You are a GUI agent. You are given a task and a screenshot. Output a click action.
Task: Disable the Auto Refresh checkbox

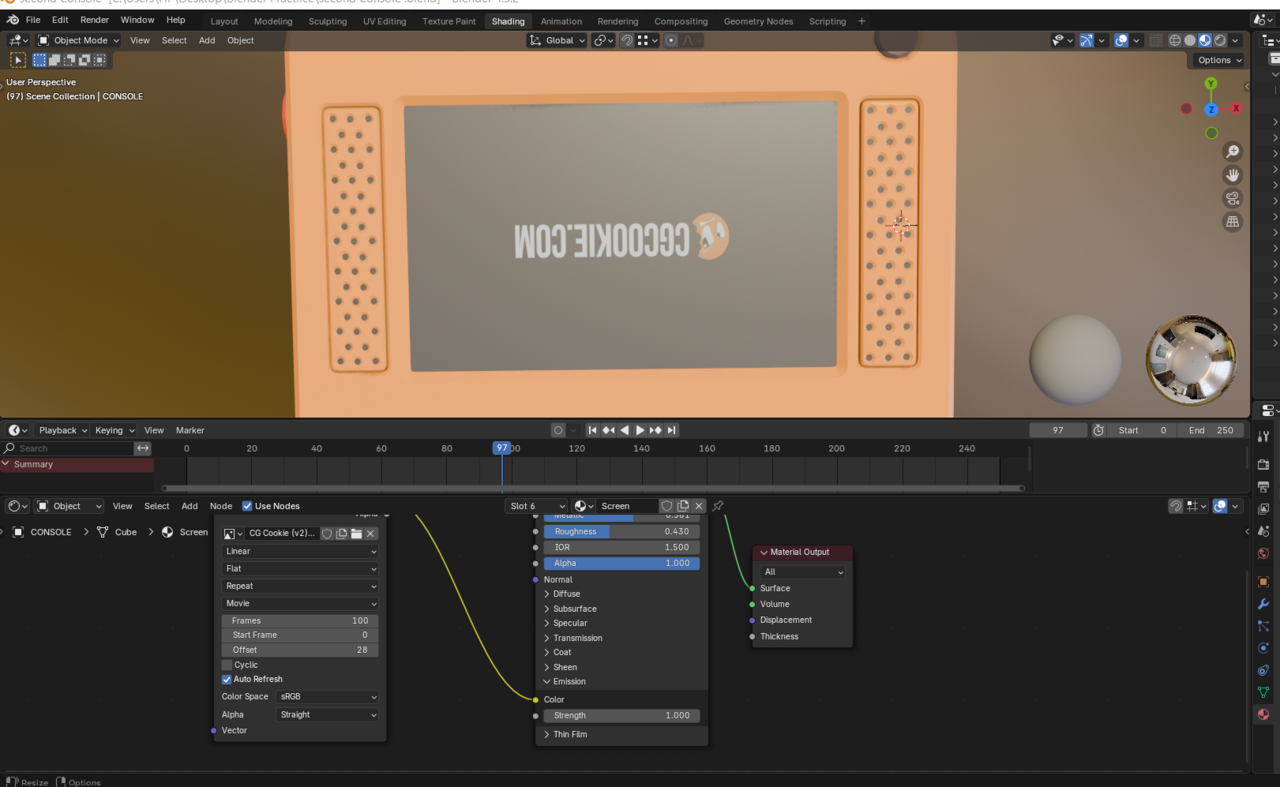point(227,679)
